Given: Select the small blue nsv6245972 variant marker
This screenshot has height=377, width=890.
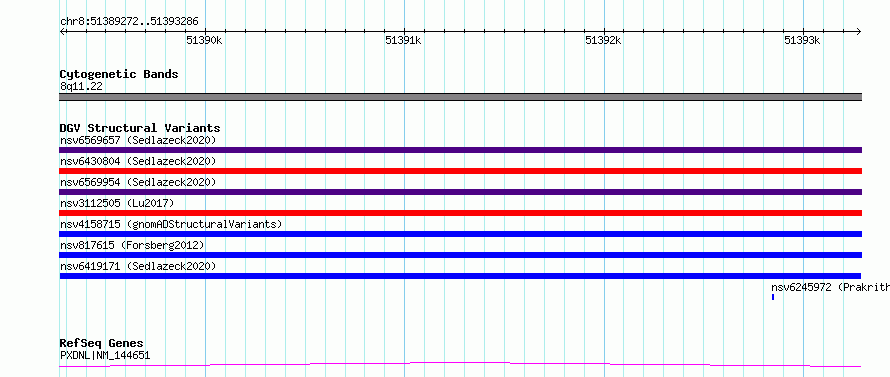Looking at the screenshot, I should tap(773, 297).
